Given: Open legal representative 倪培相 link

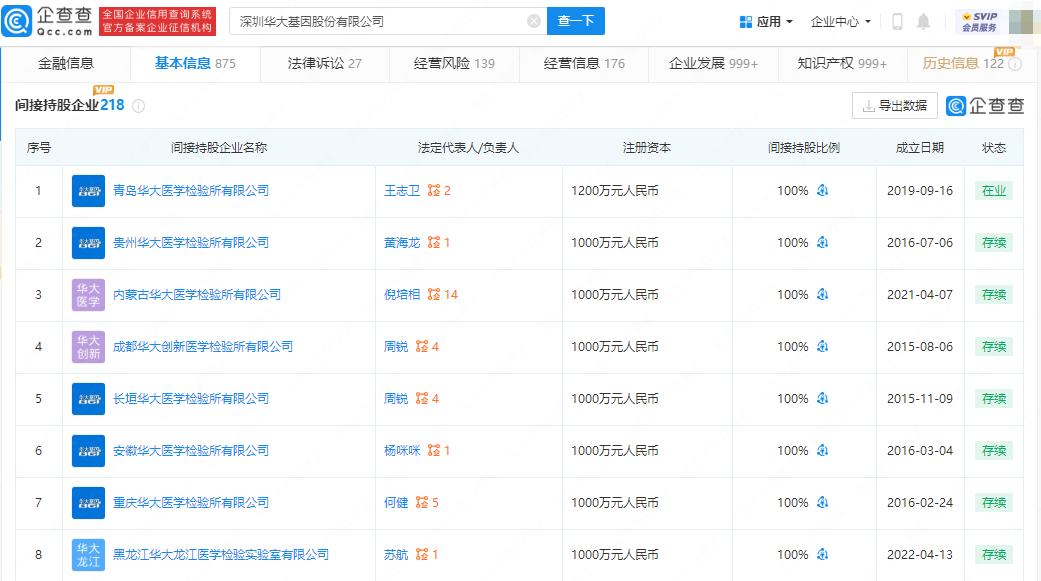Looking at the screenshot, I should pyautogui.click(x=402, y=295).
